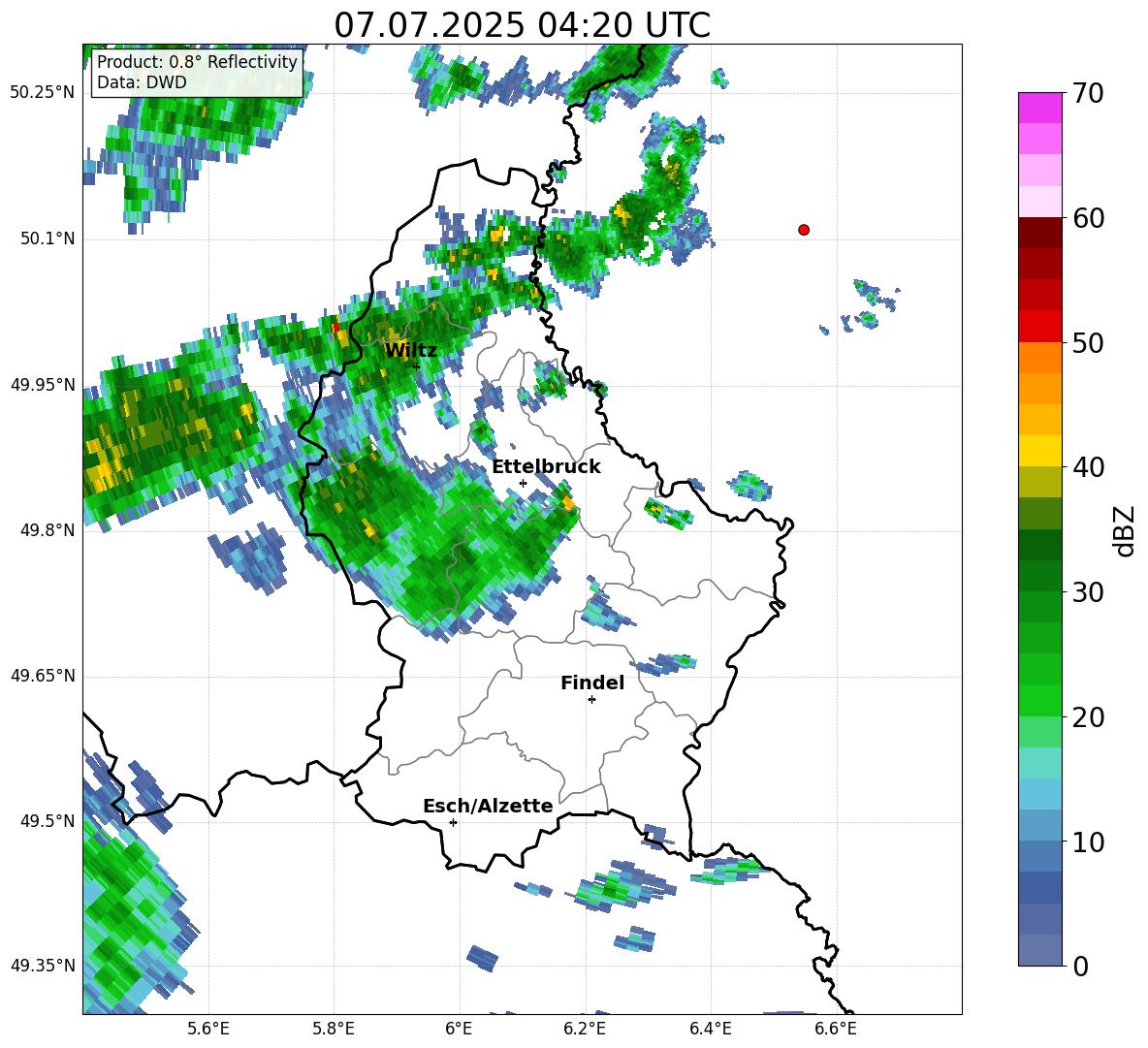This screenshot has width=1148, height=1048.
Task: Click the Esch/Alzette location cross marker
Action: pos(453,822)
